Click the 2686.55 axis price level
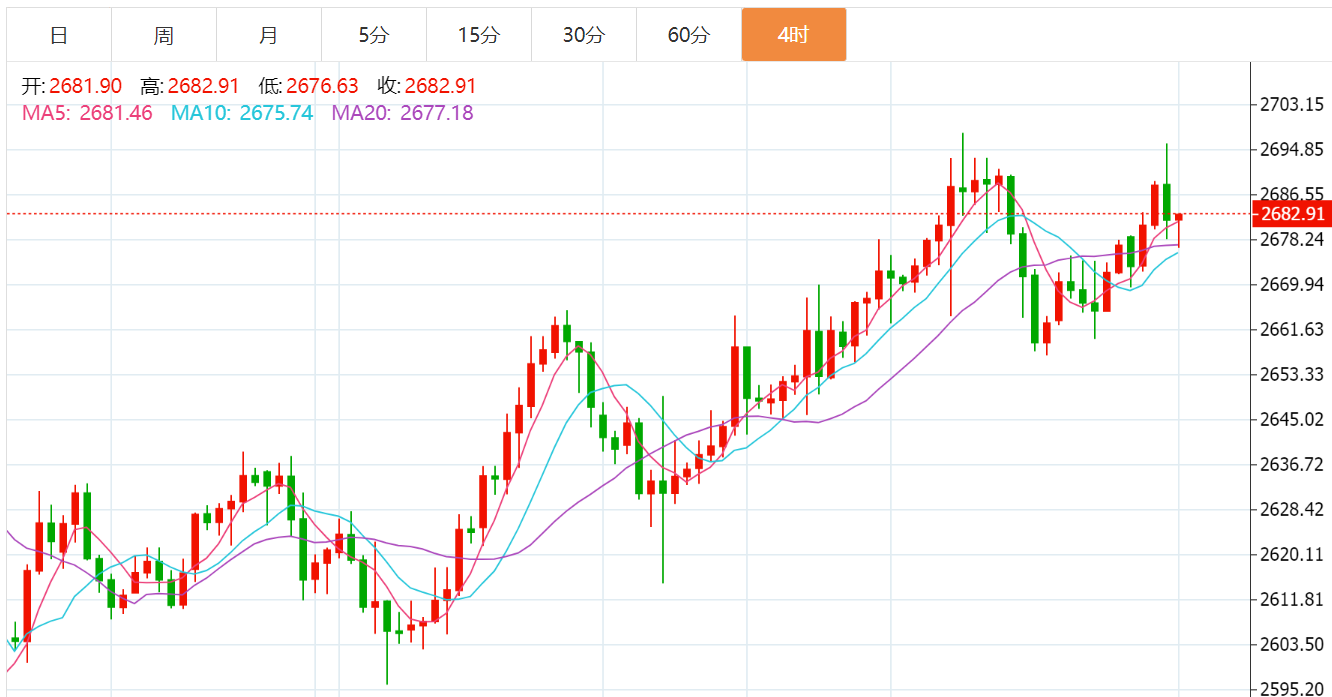The height and width of the screenshot is (697, 1332). tap(1293, 195)
